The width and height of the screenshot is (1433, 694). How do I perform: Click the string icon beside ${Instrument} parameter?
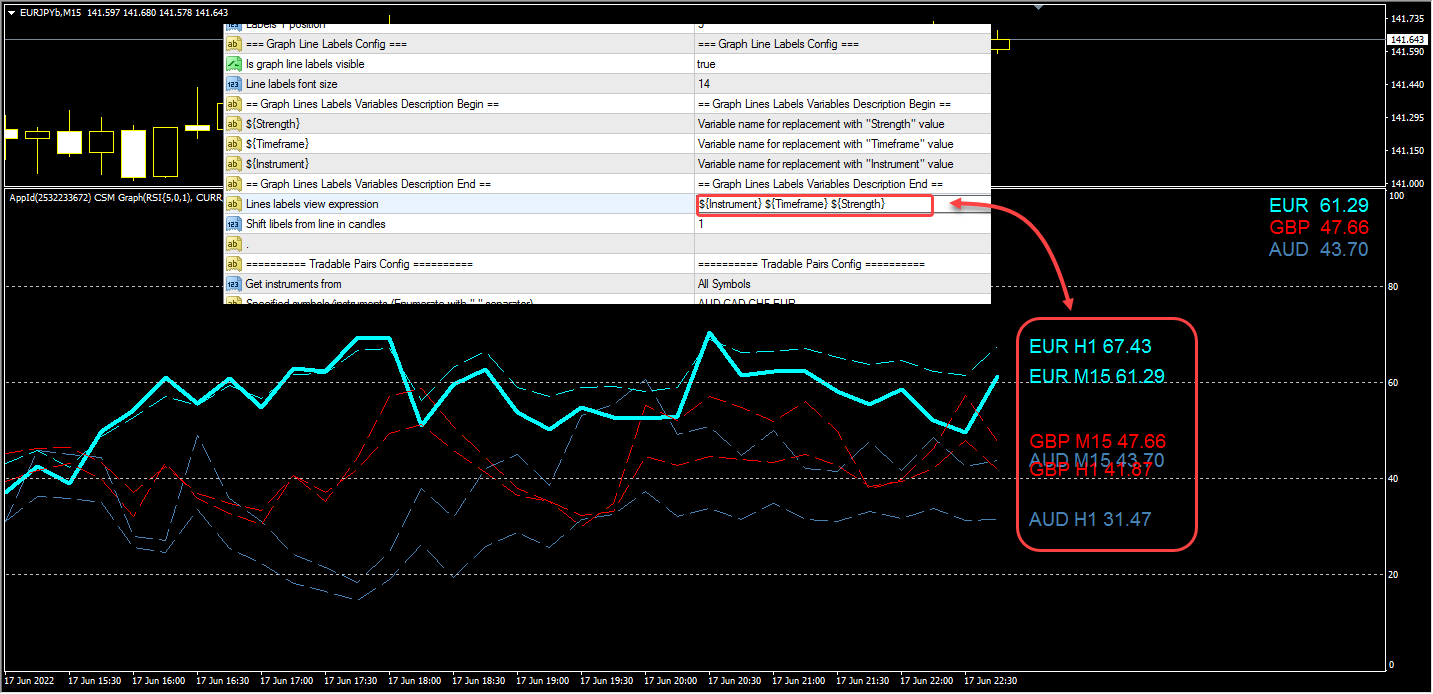(233, 164)
